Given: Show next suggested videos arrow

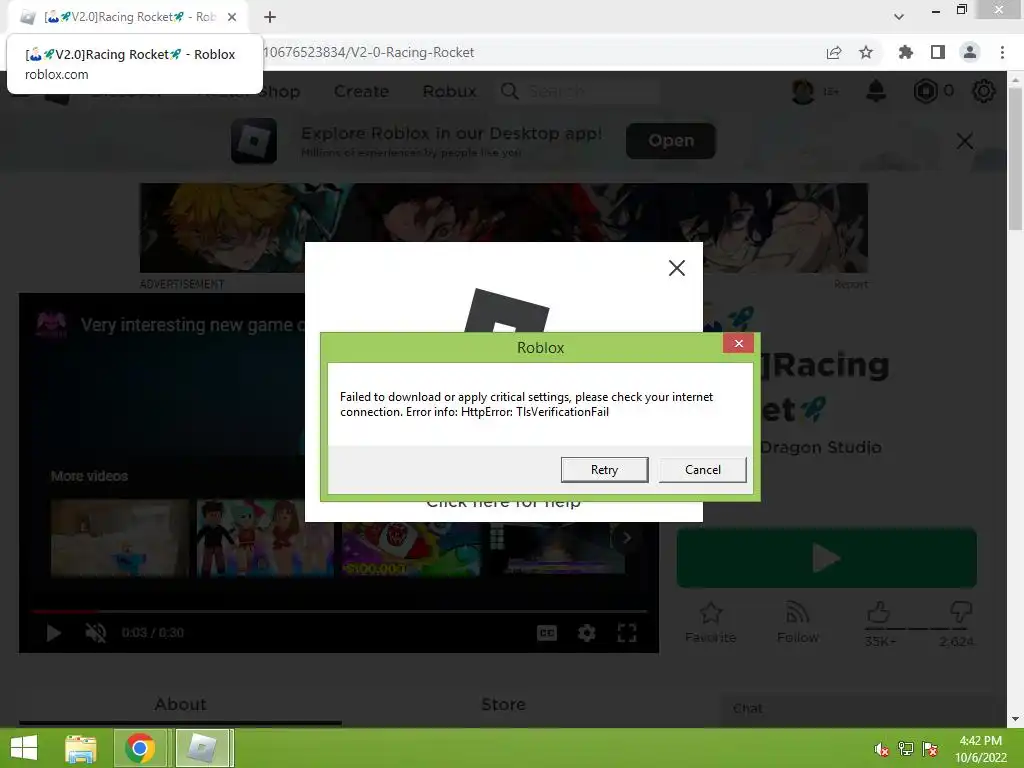Looking at the screenshot, I should point(626,538).
